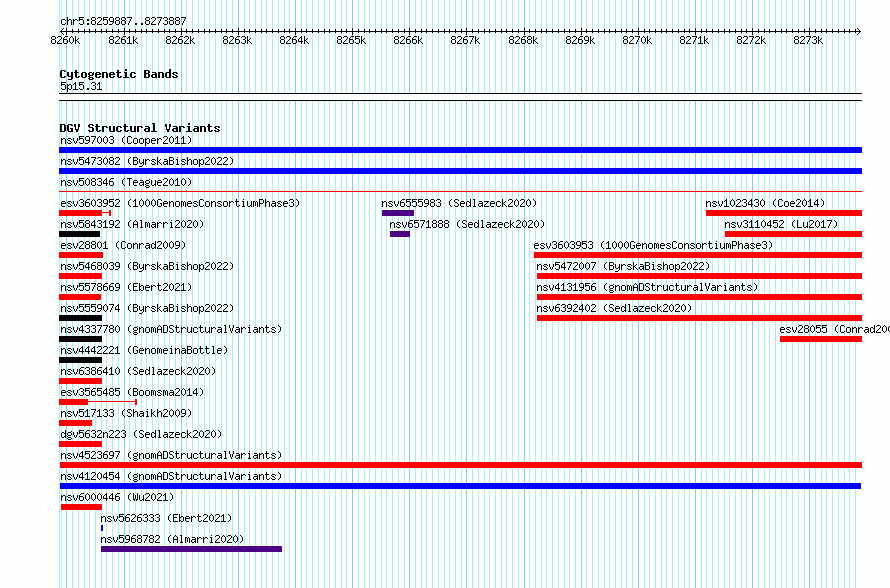Select the purple bar under nsv6571888

[x=400, y=234]
